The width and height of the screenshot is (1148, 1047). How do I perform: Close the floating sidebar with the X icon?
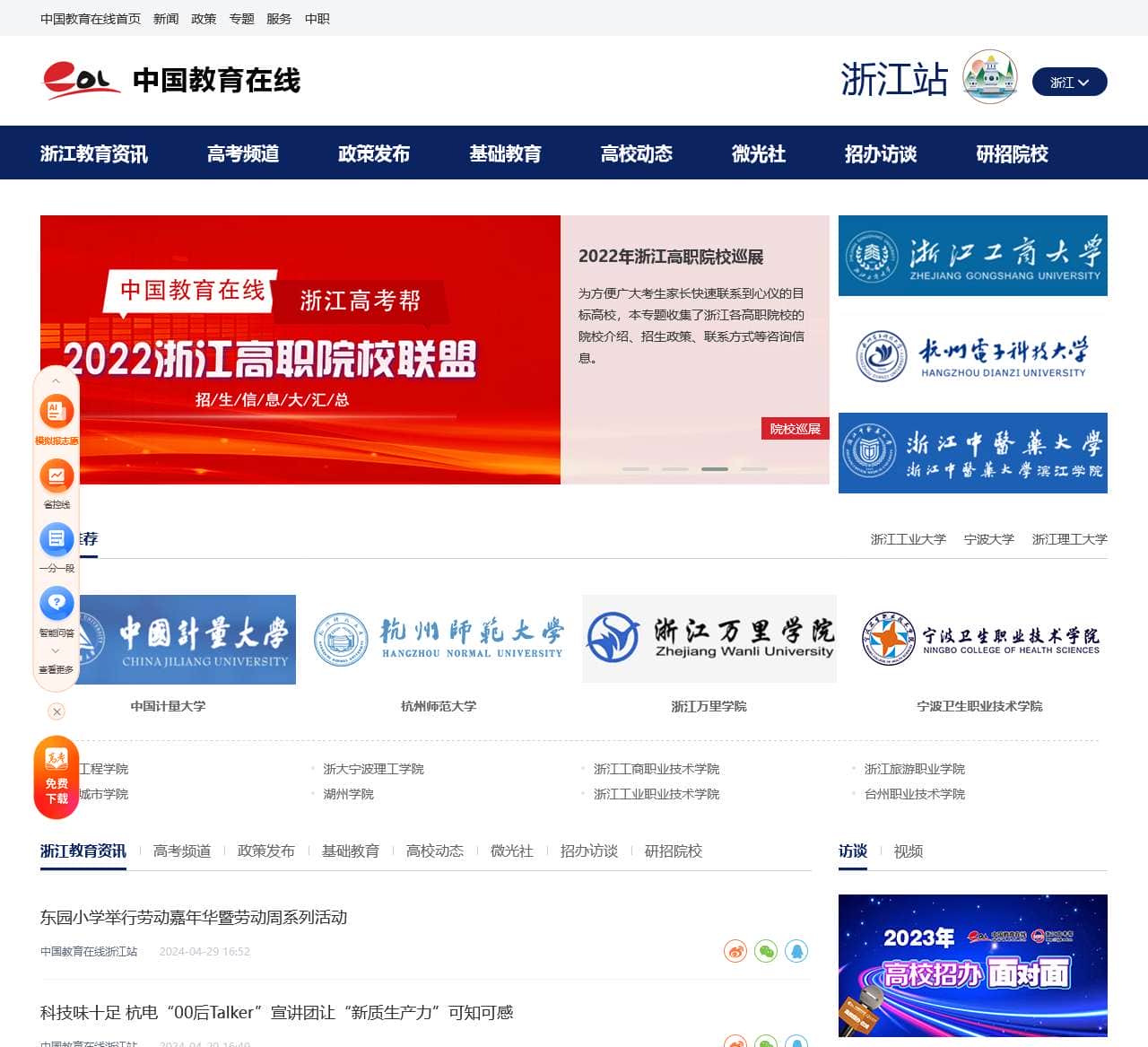pyautogui.click(x=57, y=711)
